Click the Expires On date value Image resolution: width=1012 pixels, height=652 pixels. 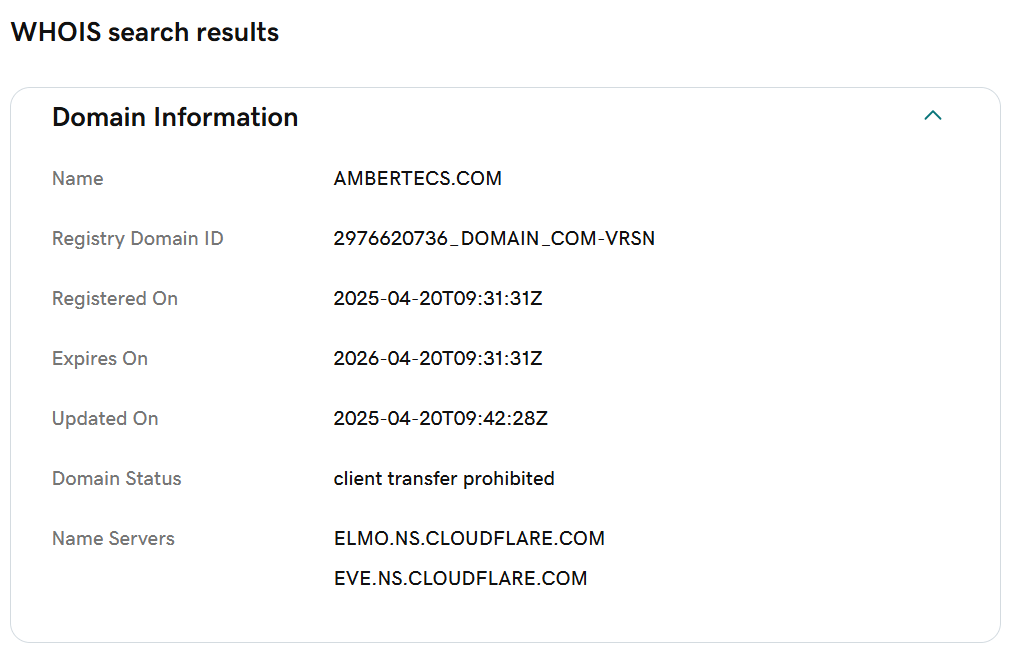pos(438,359)
